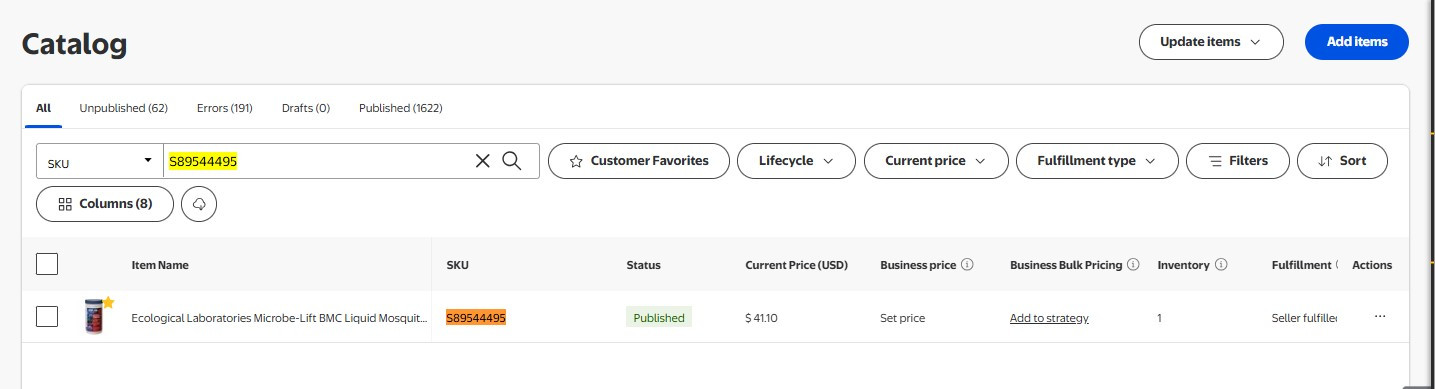The height and width of the screenshot is (389, 1435).
Task: Click the magnifying glass search icon
Action: (x=512, y=161)
